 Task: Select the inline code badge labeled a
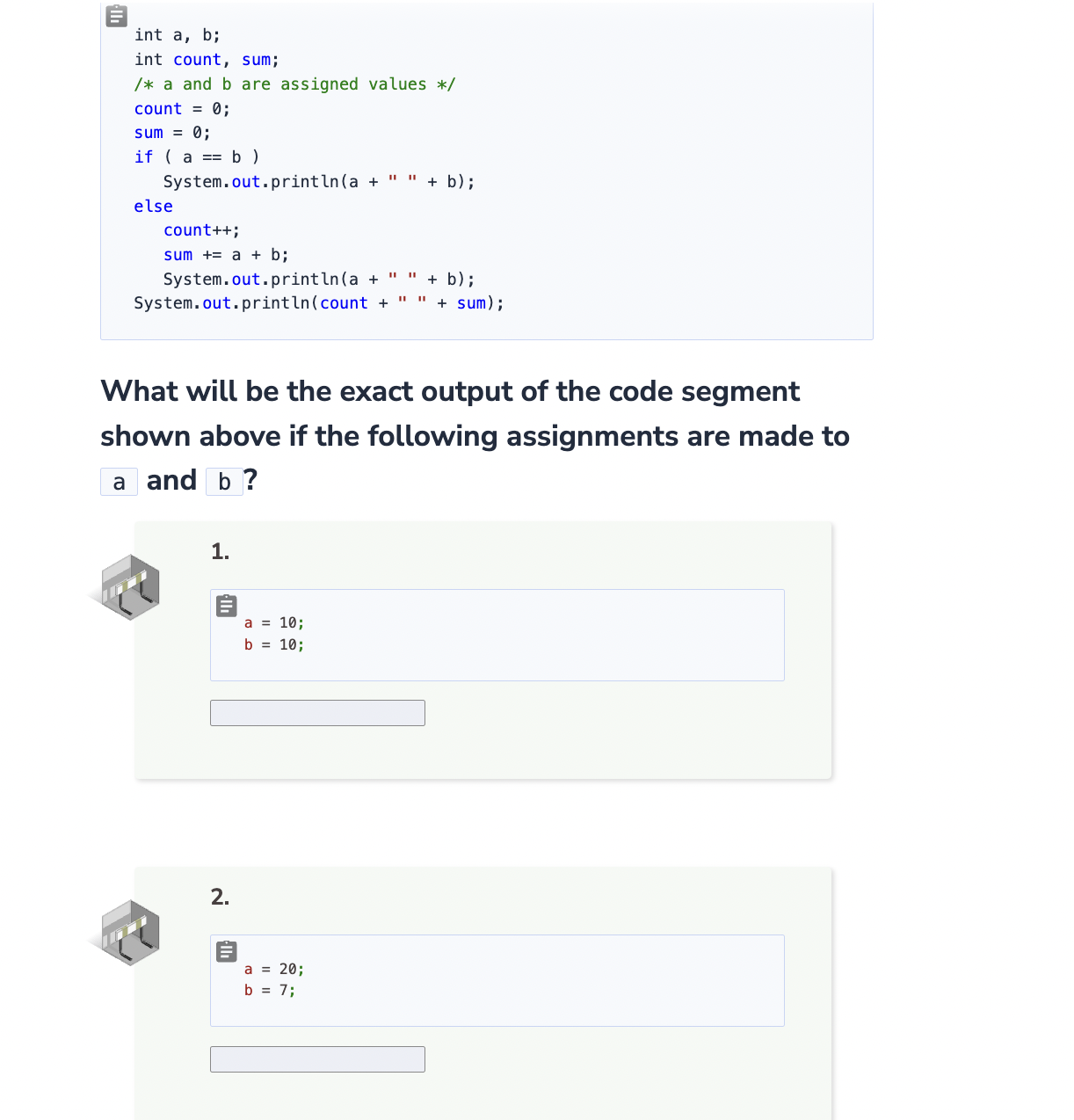click(119, 482)
